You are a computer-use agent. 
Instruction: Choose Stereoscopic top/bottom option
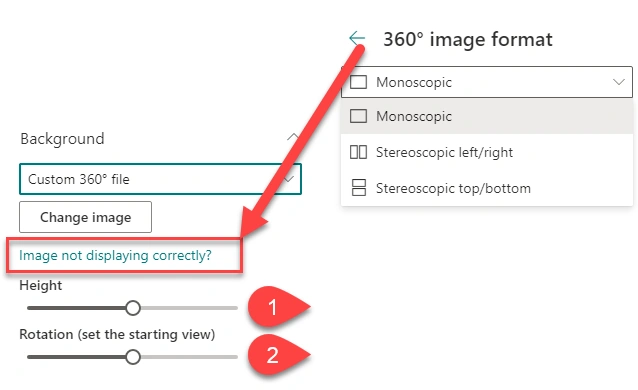tap(487, 188)
